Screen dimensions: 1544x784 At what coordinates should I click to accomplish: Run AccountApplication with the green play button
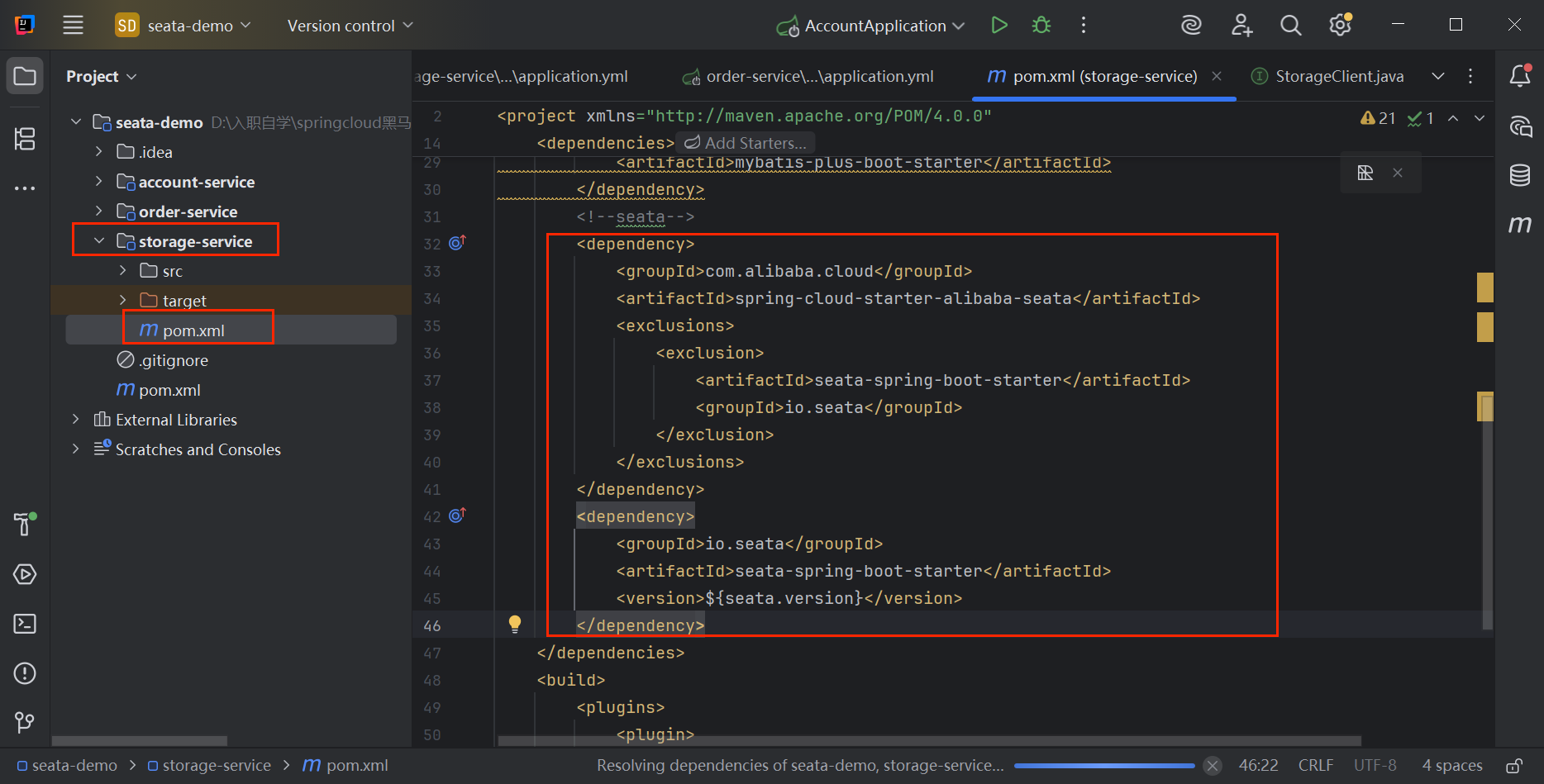point(999,26)
